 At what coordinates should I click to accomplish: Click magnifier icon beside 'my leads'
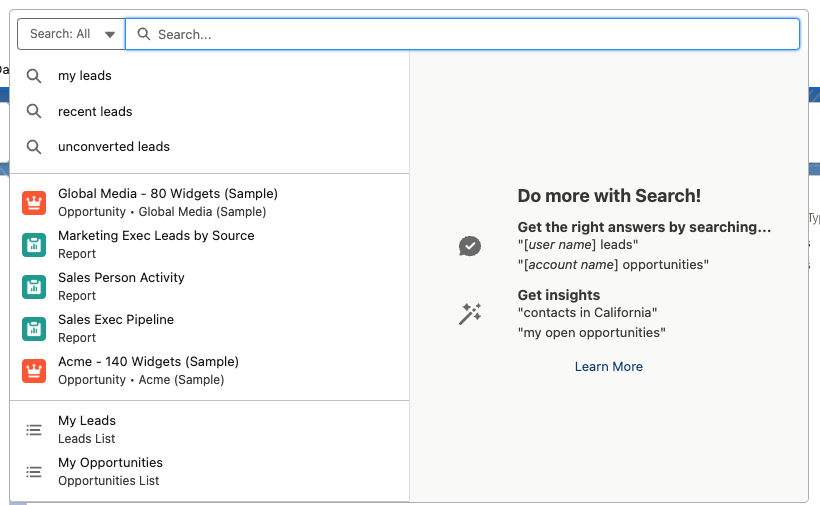(x=34, y=76)
